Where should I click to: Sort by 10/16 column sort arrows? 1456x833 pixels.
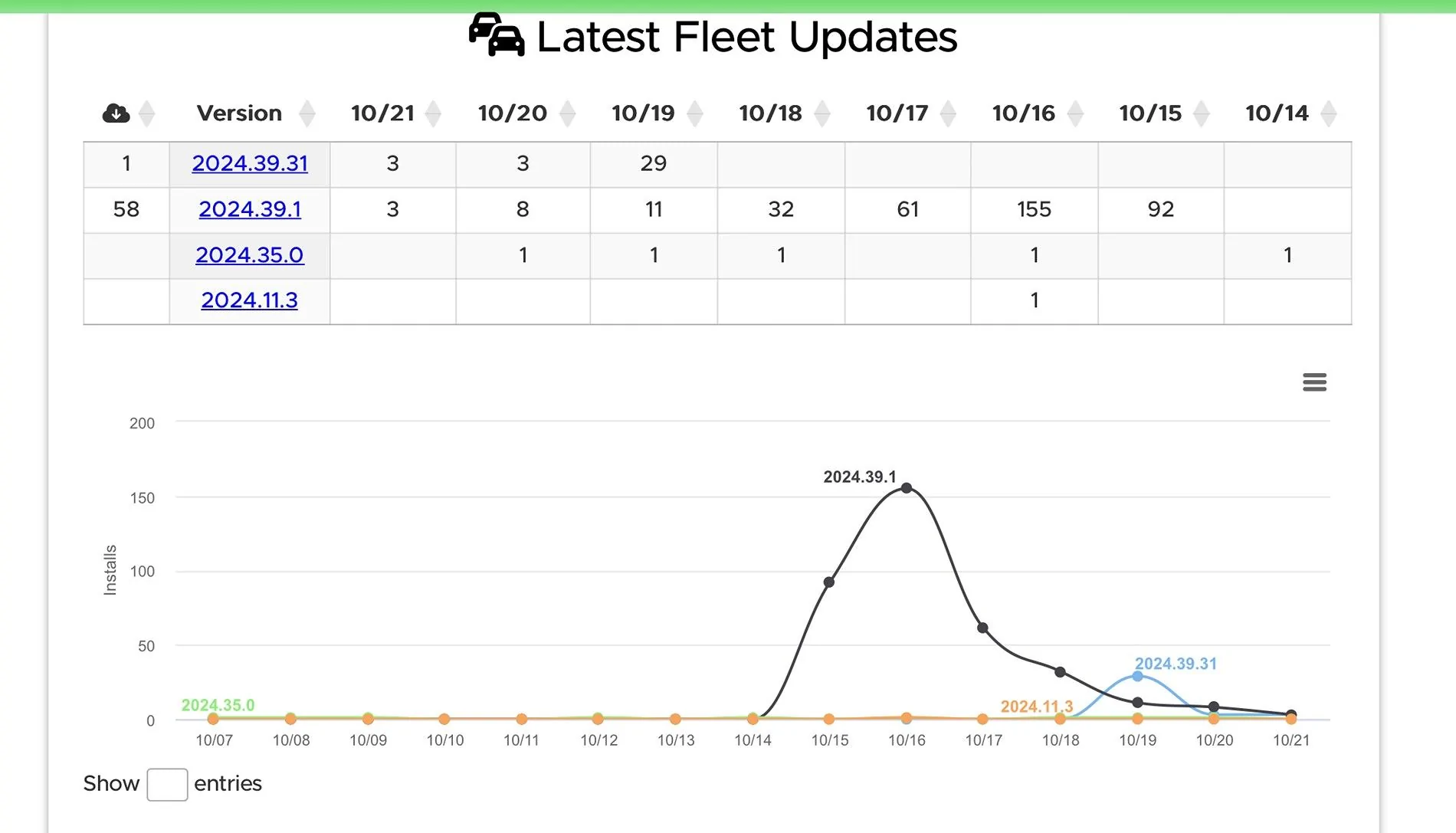click(x=1075, y=113)
